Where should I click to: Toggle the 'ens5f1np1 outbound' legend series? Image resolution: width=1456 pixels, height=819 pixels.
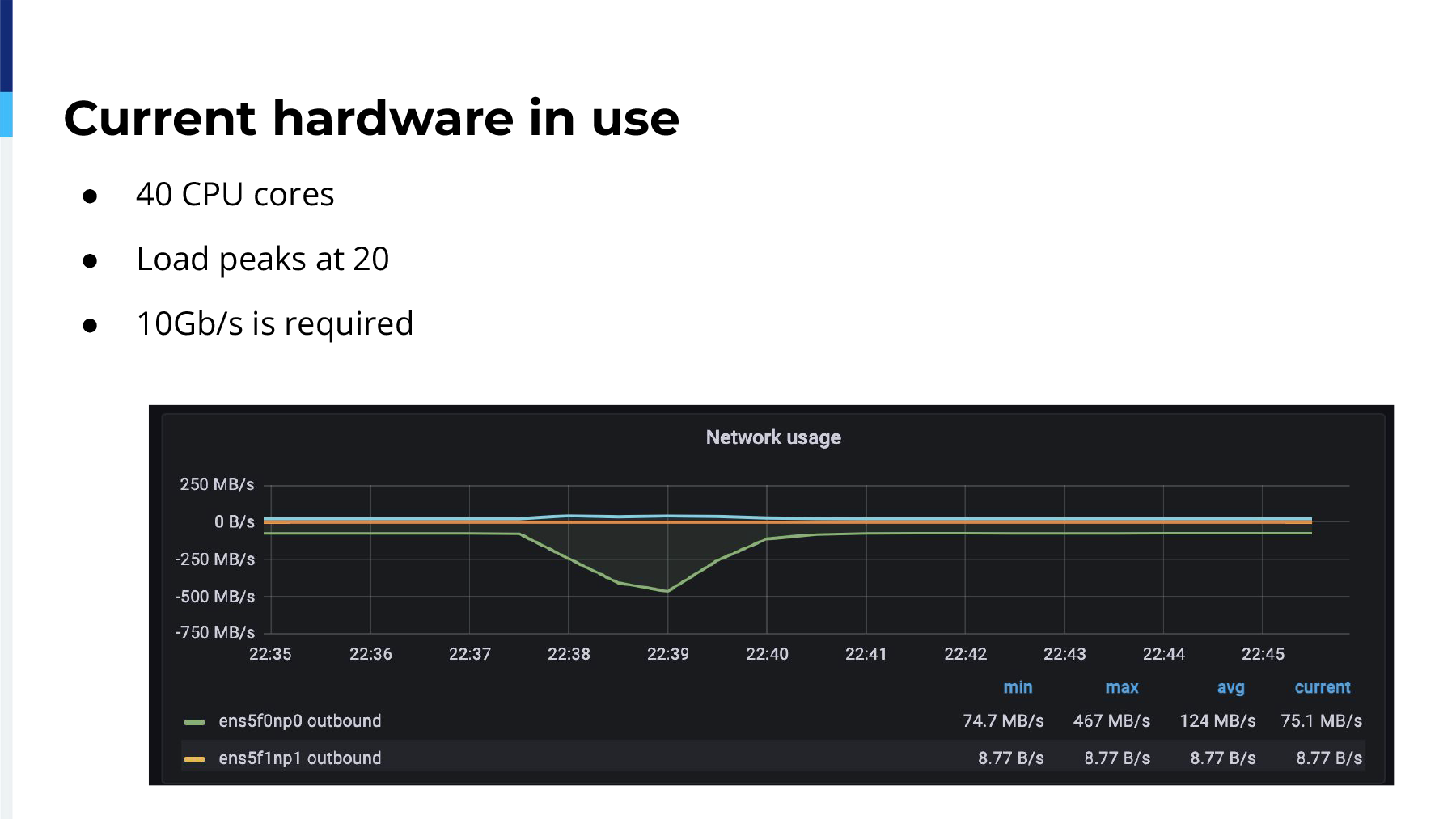coord(300,758)
